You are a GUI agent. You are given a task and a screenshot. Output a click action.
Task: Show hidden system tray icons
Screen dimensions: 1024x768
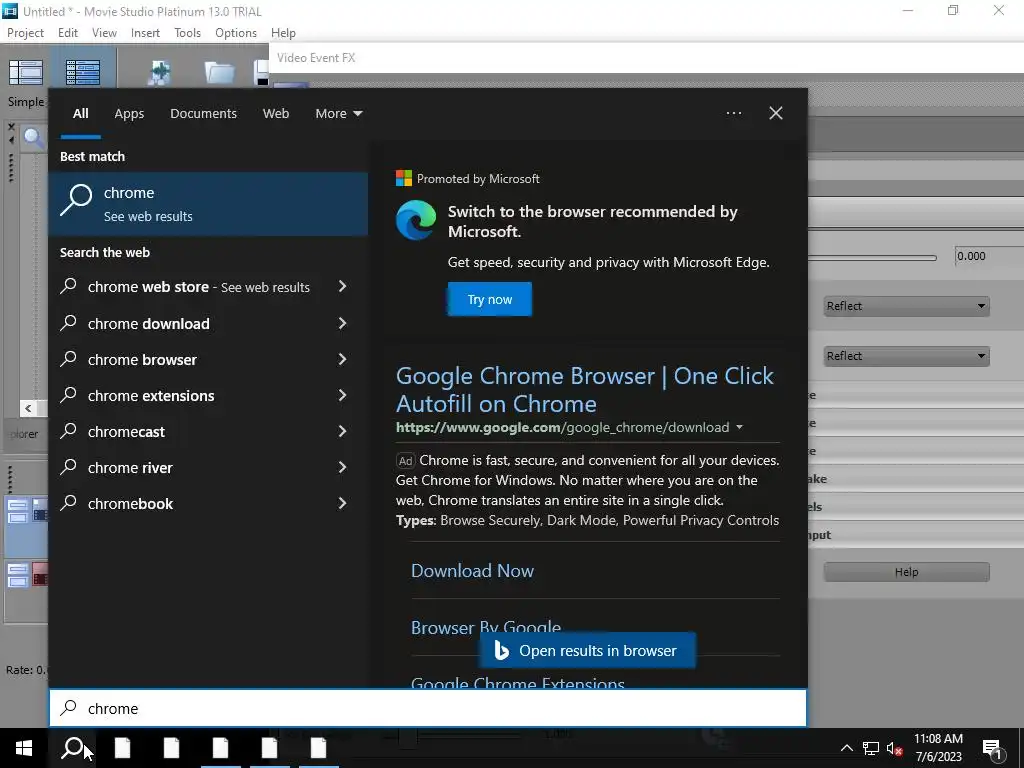pos(846,748)
